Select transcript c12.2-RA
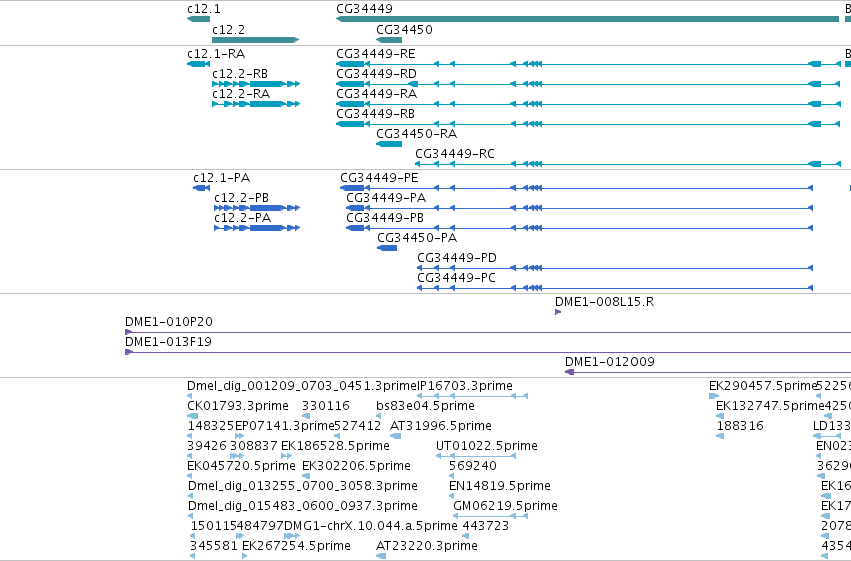The height and width of the screenshot is (561, 851). (256, 104)
